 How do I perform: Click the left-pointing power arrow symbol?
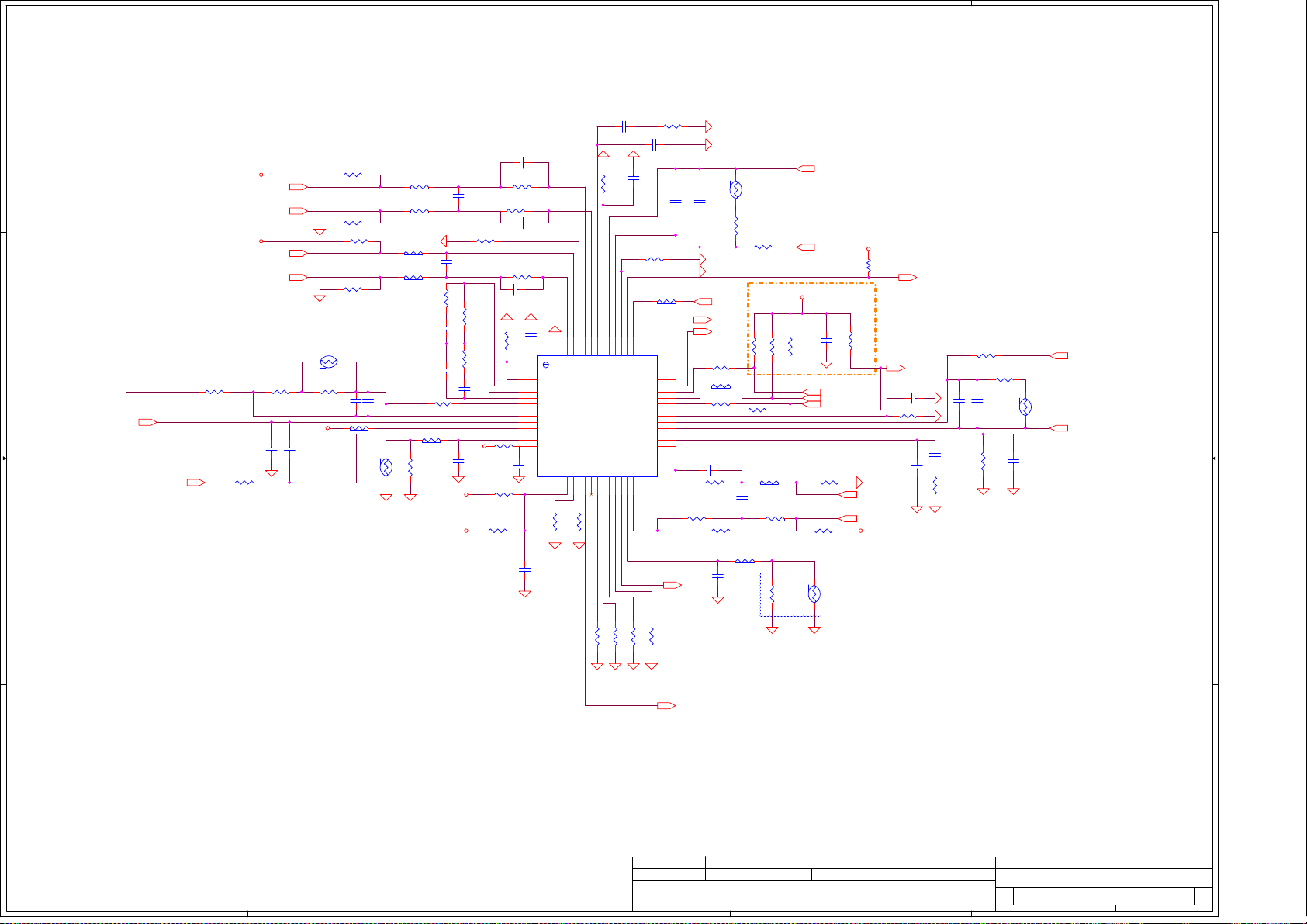pos(444,241)
